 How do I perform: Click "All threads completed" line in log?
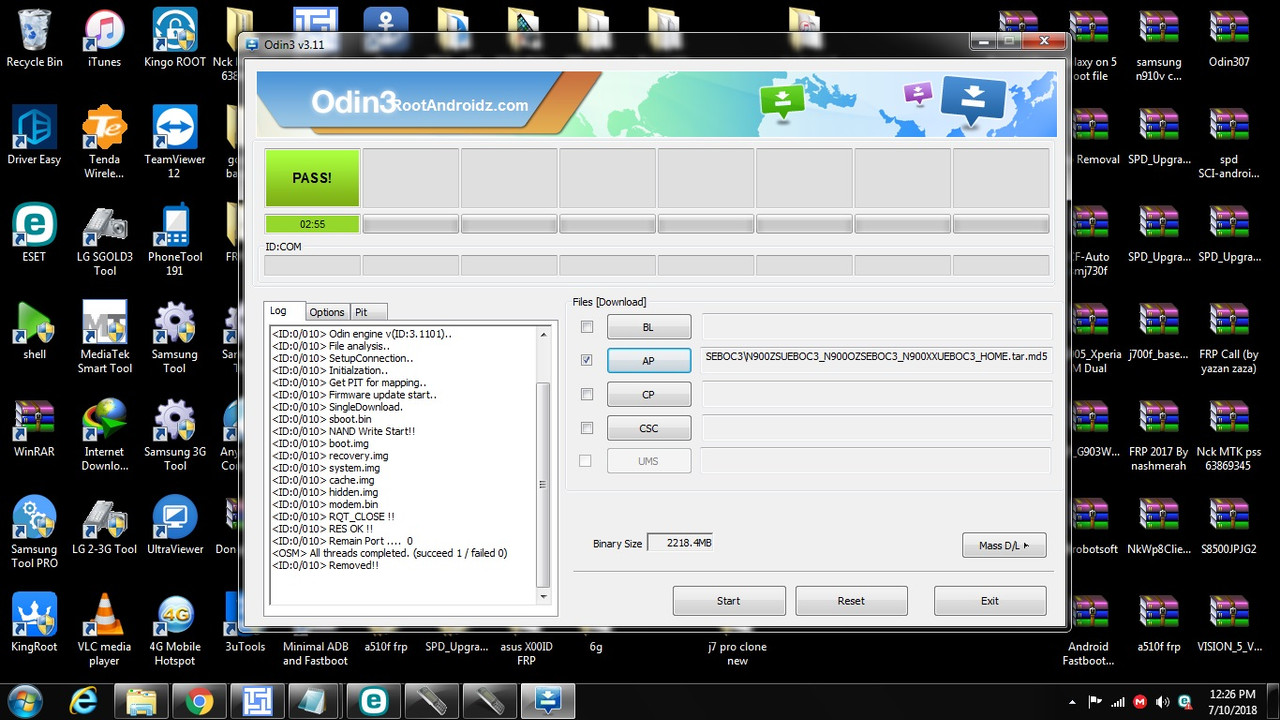click(x=390, y=553)
